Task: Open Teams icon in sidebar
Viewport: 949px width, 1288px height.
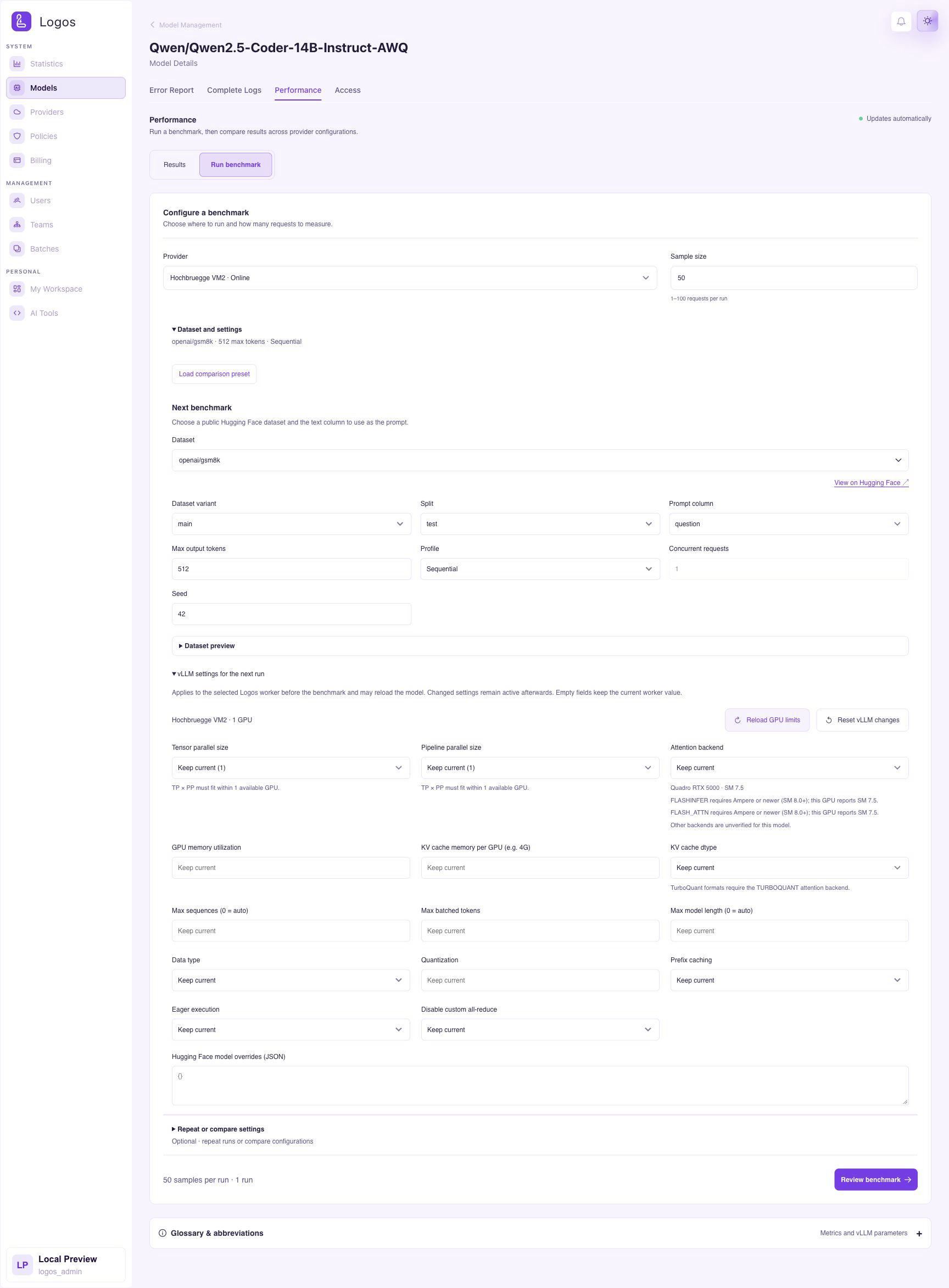Action: click(x=17, y=225)
